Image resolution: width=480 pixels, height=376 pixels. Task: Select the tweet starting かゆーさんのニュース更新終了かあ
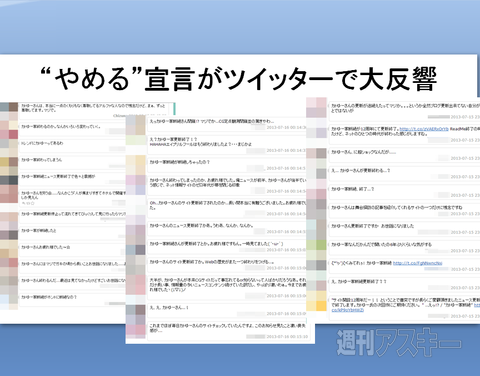coord(227,228)
